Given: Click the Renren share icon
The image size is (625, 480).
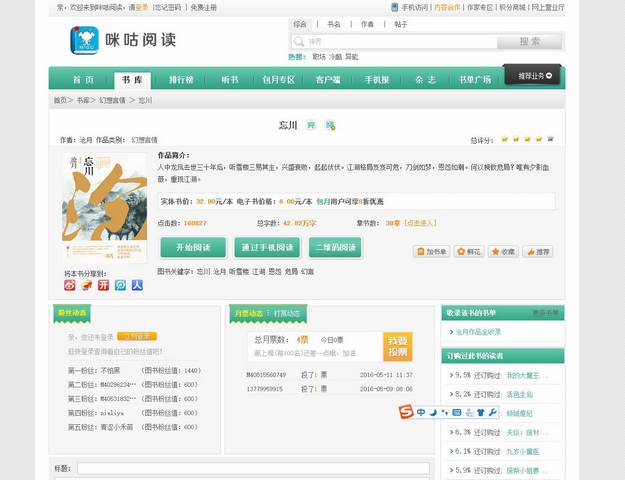Looking at the screenshot, I should 136,285.
